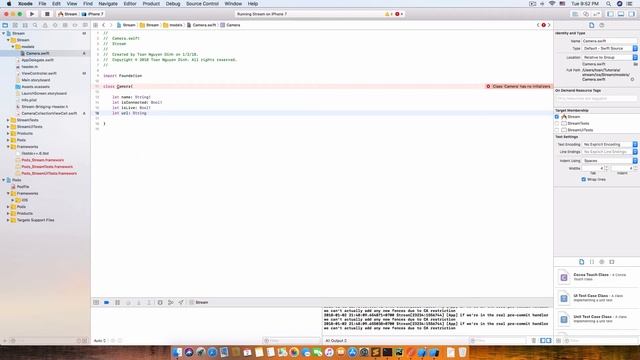Expand the StreamTests folder
The image size is (640, 360).
click(x=8, y=120)
